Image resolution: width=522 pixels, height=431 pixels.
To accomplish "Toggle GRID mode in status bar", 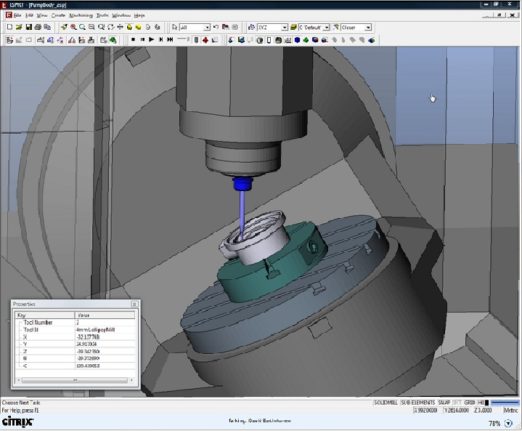I will coord(469,402).
